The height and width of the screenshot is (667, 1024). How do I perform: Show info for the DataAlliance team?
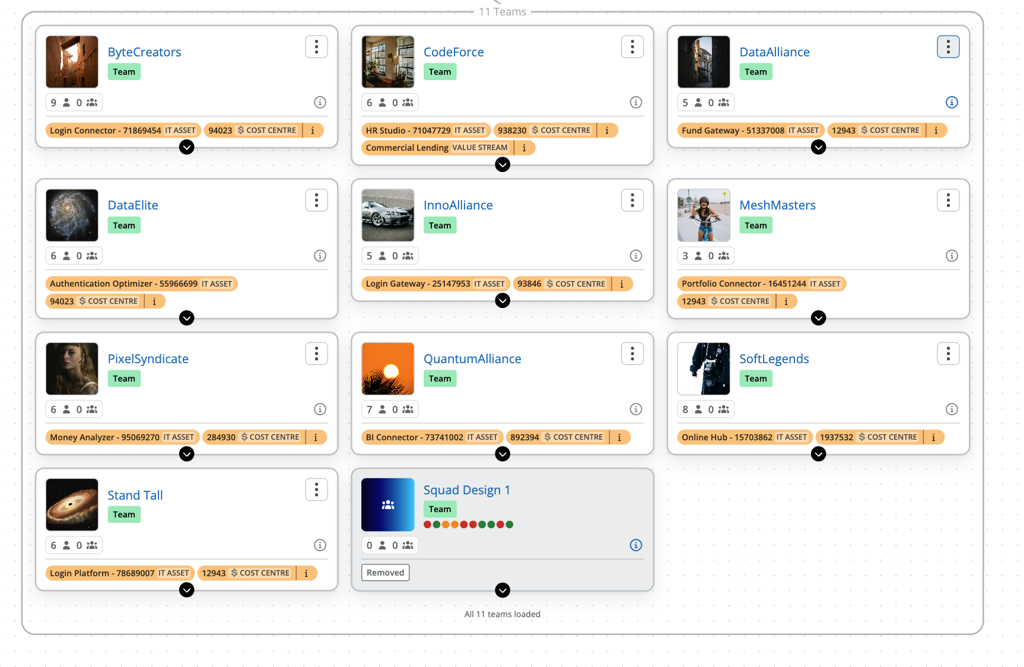(x=952, y=102)
